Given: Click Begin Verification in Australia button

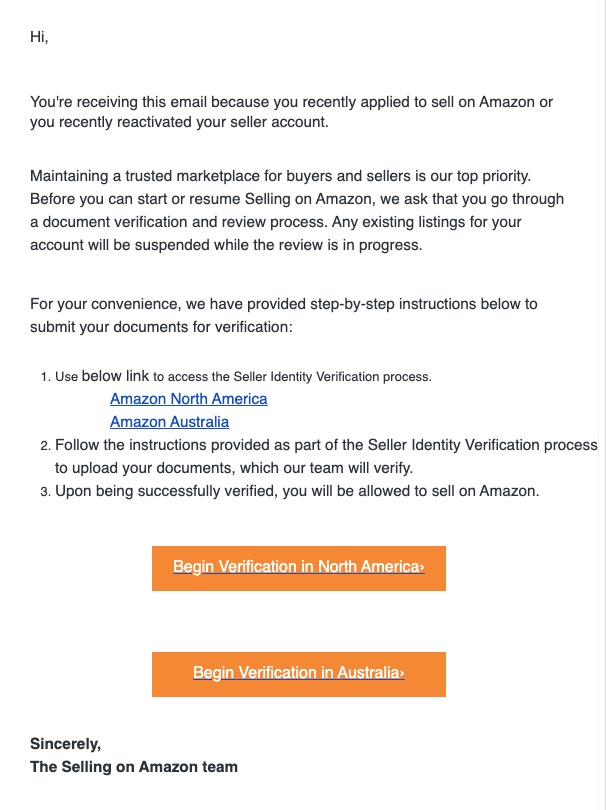Looking at the screenshot, I should [299, 674].
